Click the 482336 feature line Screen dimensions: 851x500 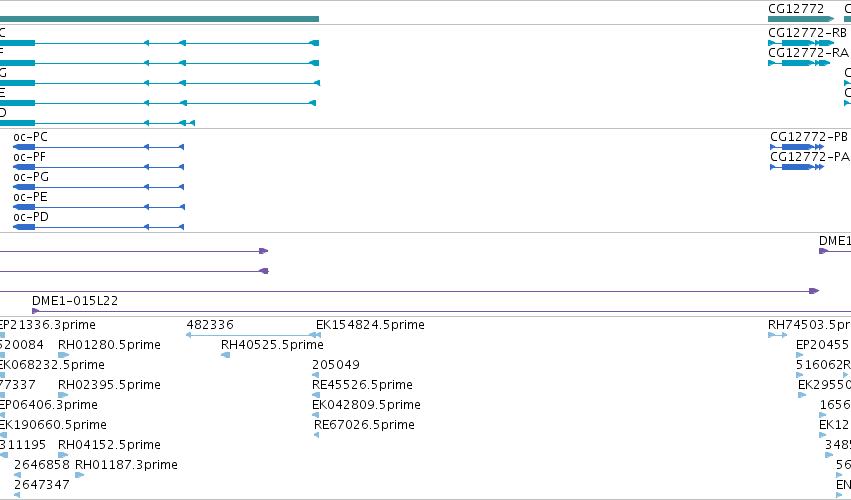tap(253, 335)
